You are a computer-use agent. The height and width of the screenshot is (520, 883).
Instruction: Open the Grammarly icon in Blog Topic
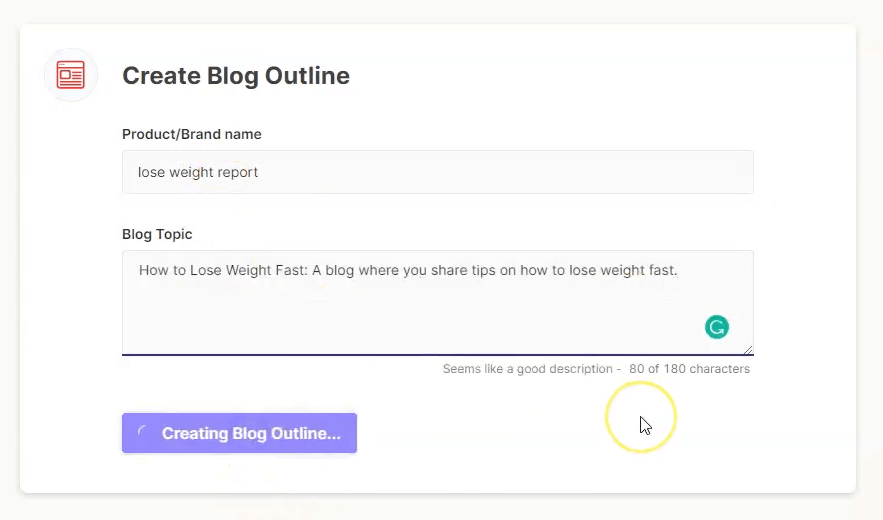717,327
